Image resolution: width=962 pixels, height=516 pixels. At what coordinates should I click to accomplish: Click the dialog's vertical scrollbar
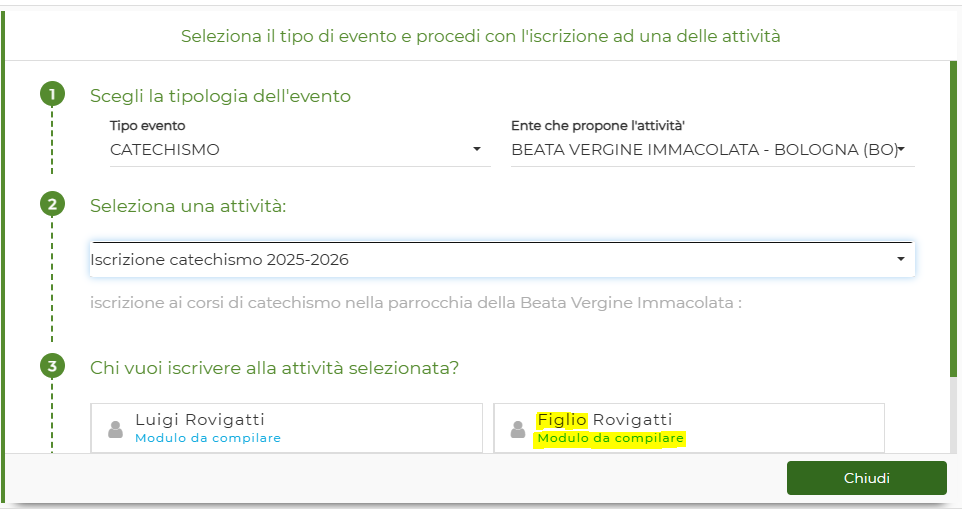(x=953, y=220)
